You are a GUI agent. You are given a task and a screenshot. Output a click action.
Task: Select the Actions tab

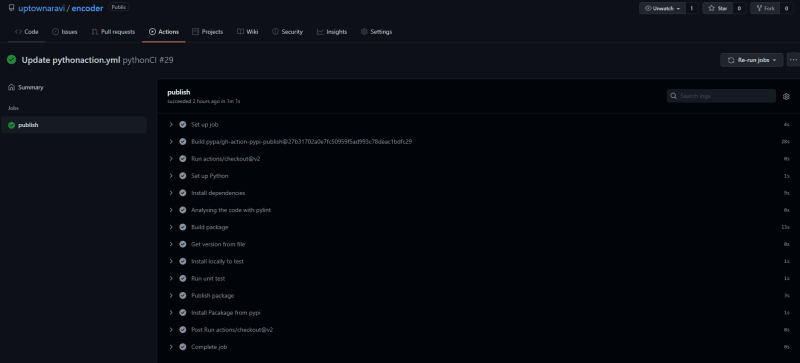tap(164, 32)
